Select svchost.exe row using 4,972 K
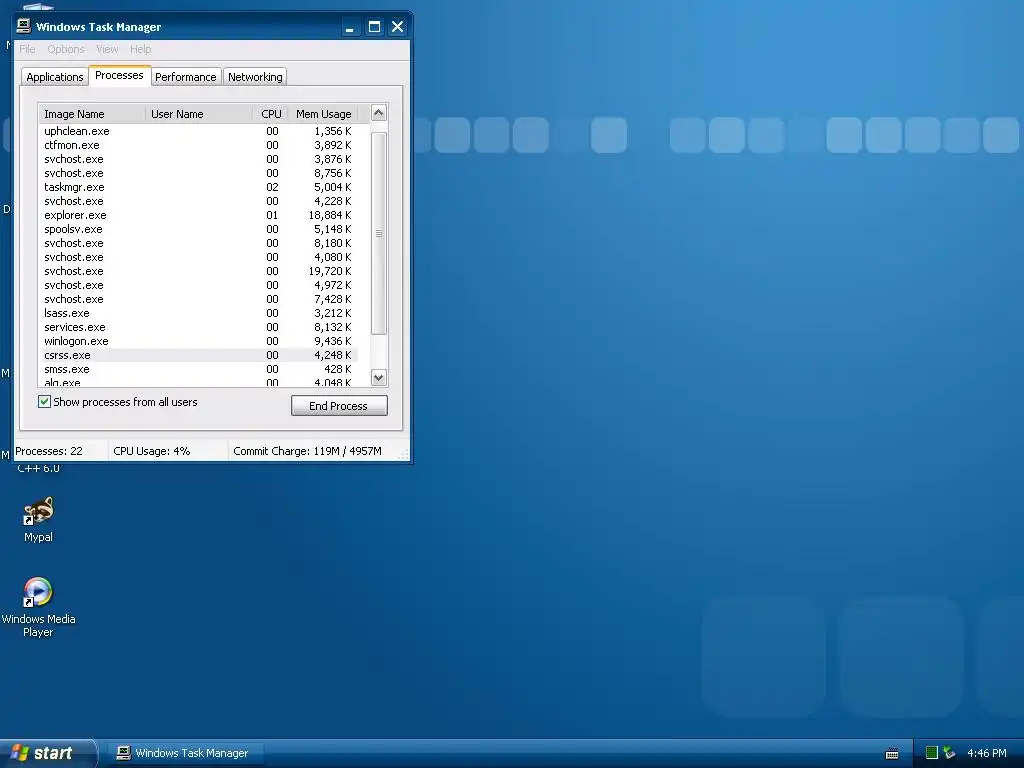 point(198,285)
